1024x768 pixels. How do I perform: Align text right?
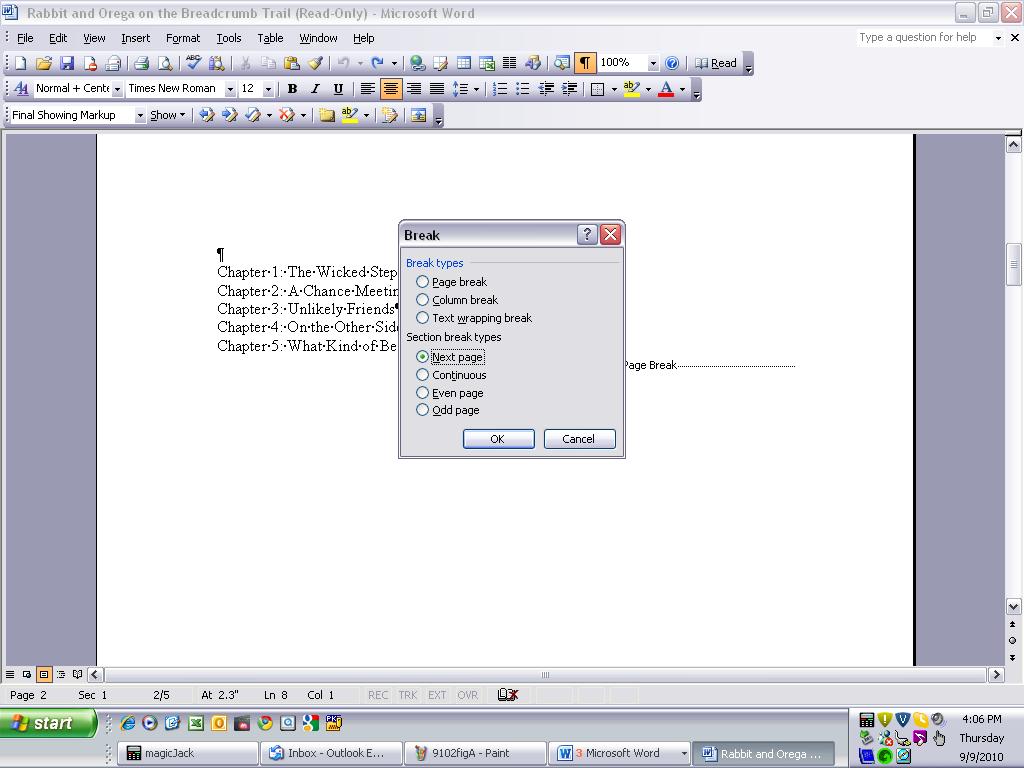pyautogui.click(x=414, y=89)
